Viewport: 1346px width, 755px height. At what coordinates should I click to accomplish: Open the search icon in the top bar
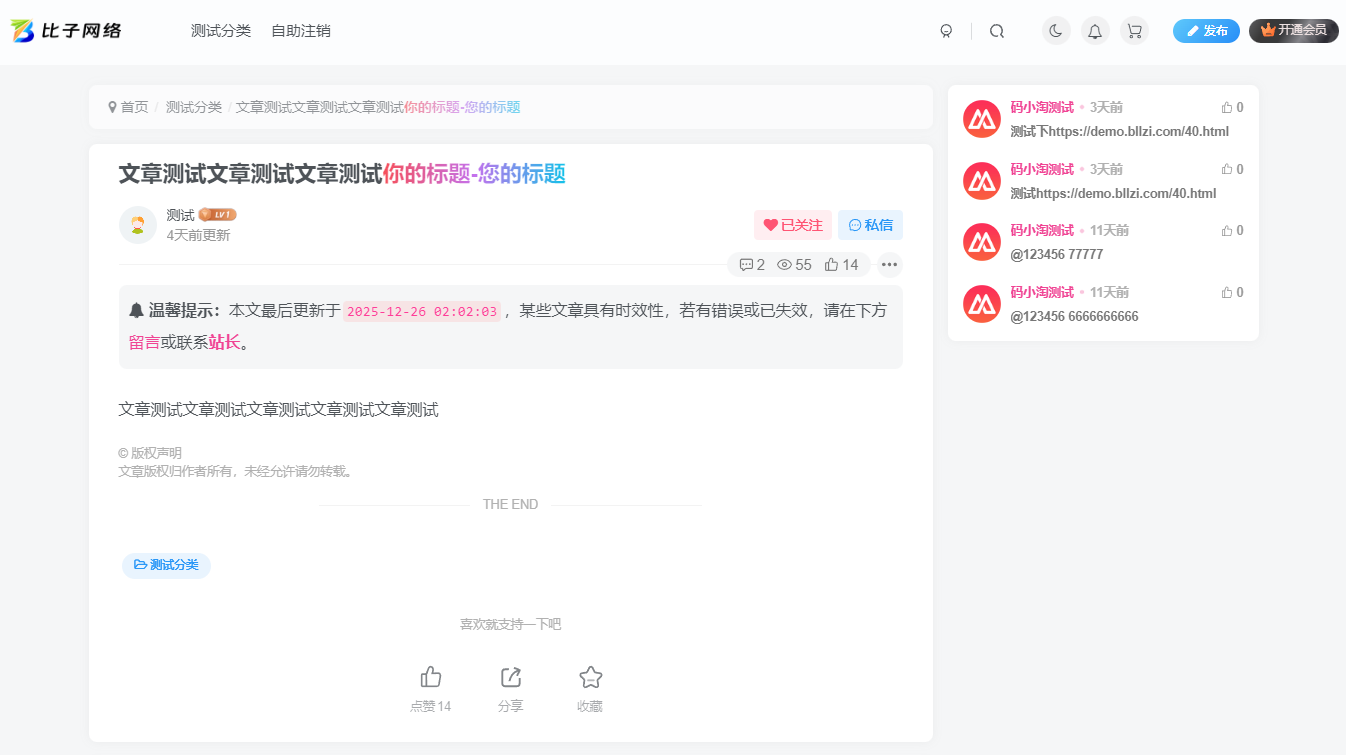(x=996, y=31)
